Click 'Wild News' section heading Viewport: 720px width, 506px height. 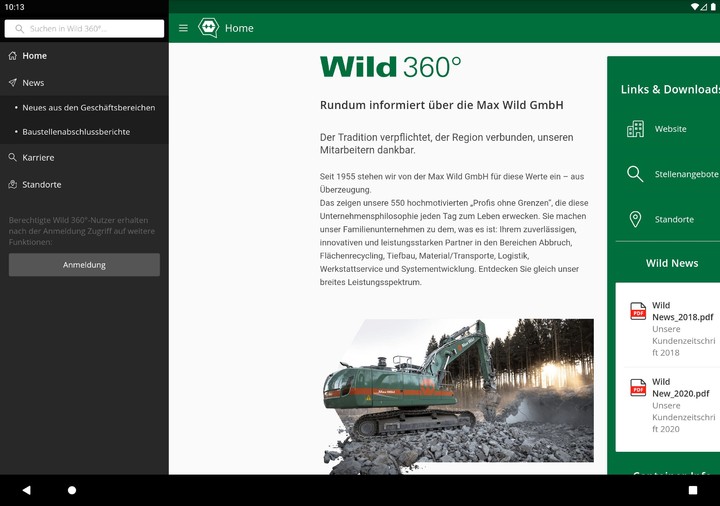pos(672,263)
